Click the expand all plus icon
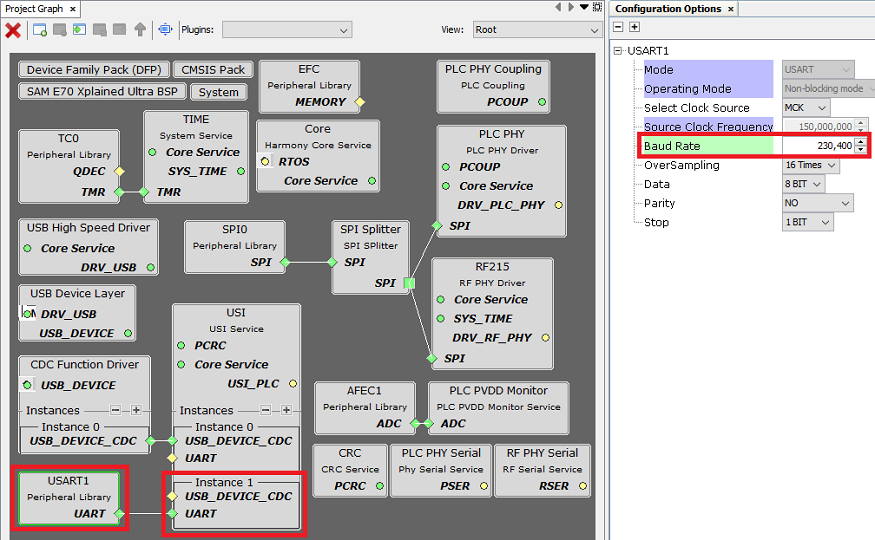Viewport: 875px width, 540px height. click(x=634, y=27)
